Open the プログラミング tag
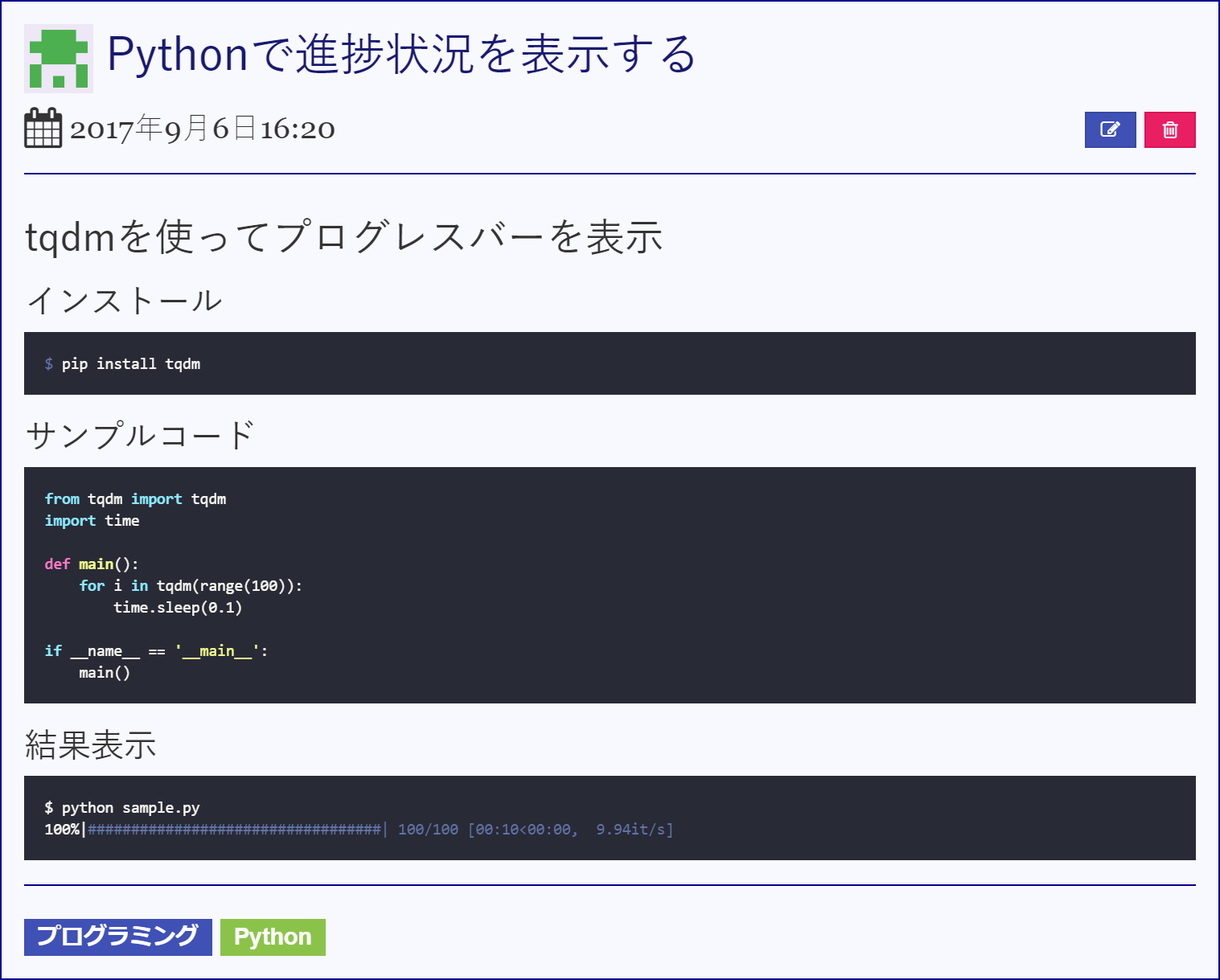Image resolution: width=1220 pixels, height=980 pixels. pyautogui.click(x=117, y=937)
